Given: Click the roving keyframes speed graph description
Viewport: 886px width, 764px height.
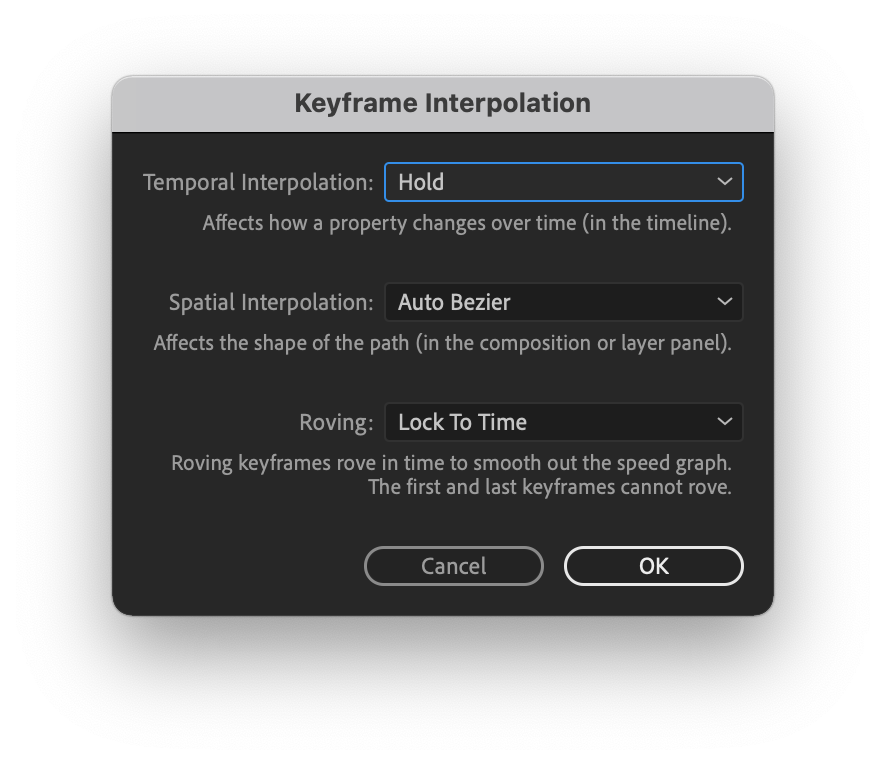Looking at the screenshot, I should pyautogui.click(x=451, y=463).
